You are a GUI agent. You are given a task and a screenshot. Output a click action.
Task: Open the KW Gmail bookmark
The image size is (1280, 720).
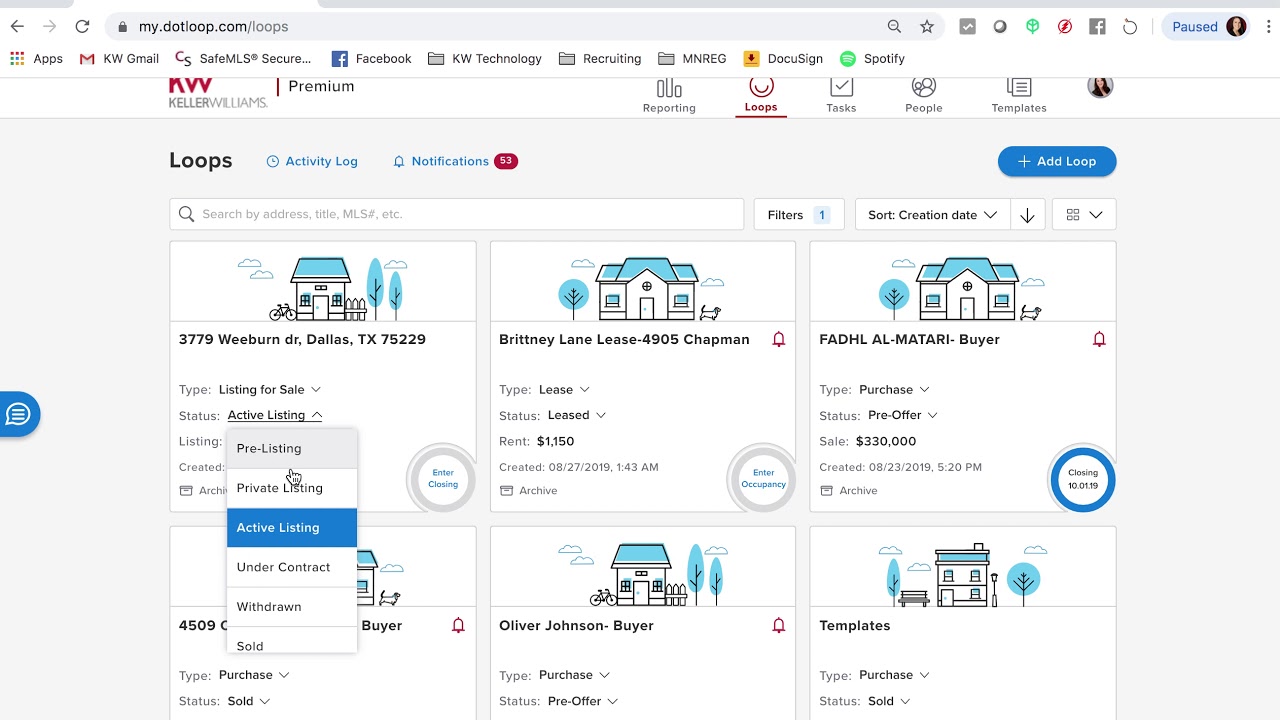point(119,59)
